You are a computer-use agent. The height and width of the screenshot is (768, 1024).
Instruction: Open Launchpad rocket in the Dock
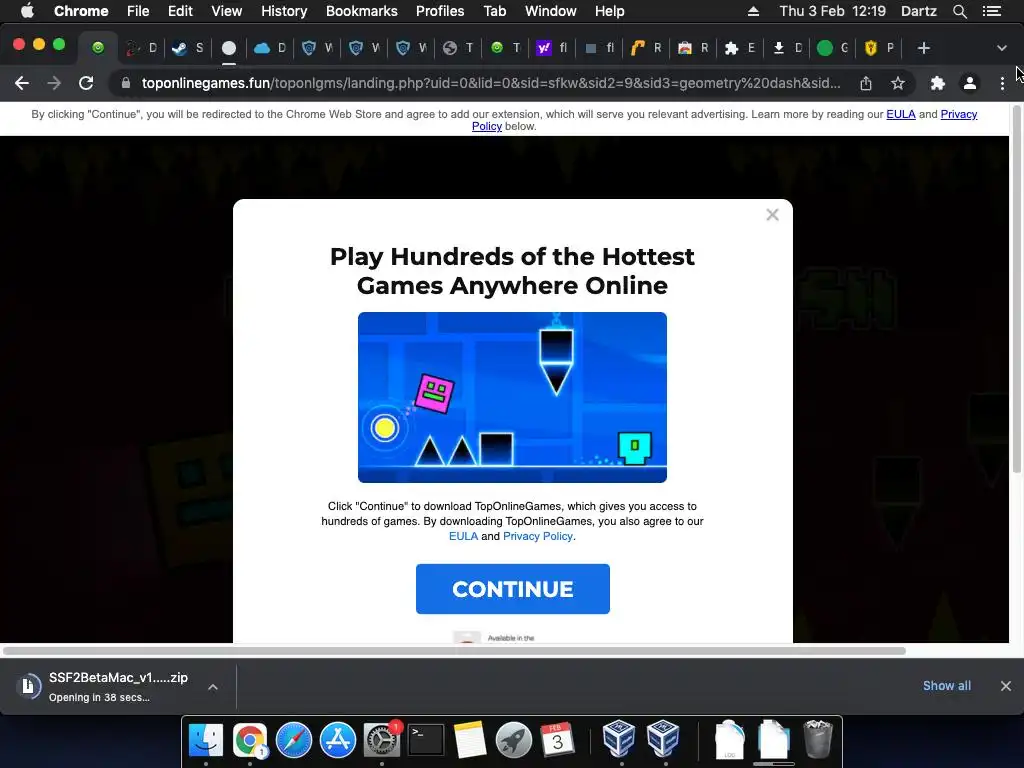click(514, 740)
